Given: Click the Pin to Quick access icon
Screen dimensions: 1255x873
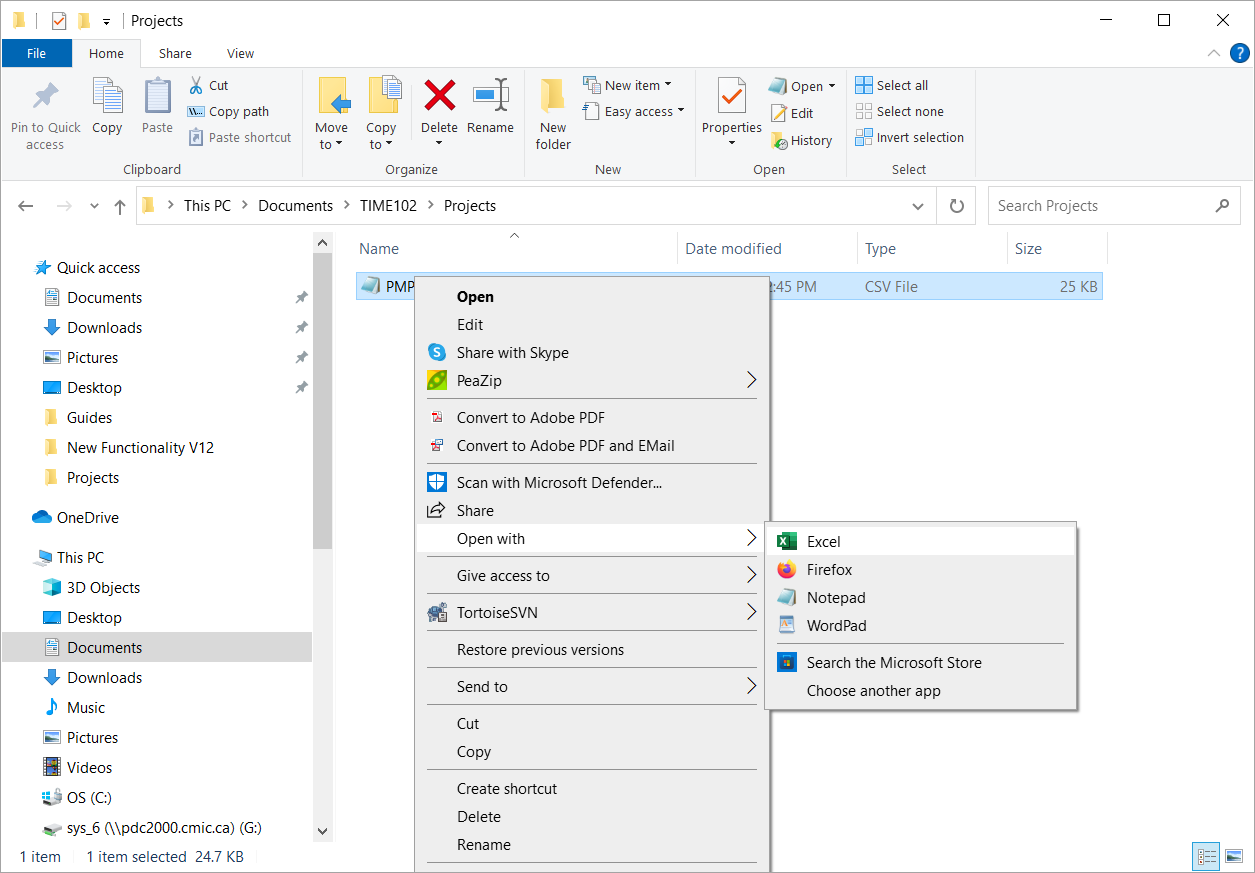Looking at the screenshot, I should (44, 108).
